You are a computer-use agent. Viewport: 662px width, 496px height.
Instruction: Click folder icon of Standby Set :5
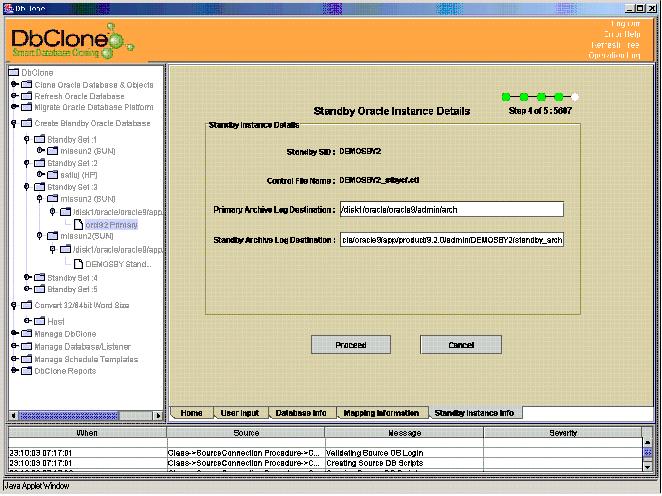(x=39, y=289)
